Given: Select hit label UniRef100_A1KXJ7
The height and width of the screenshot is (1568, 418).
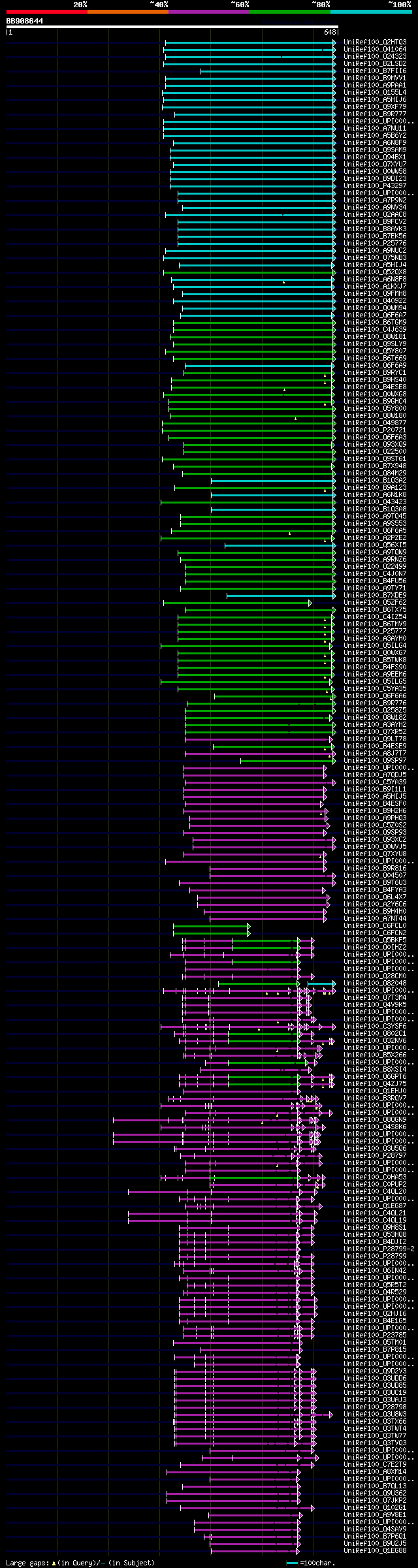Looking at the screenshot, I should click(x=375, y=286).
